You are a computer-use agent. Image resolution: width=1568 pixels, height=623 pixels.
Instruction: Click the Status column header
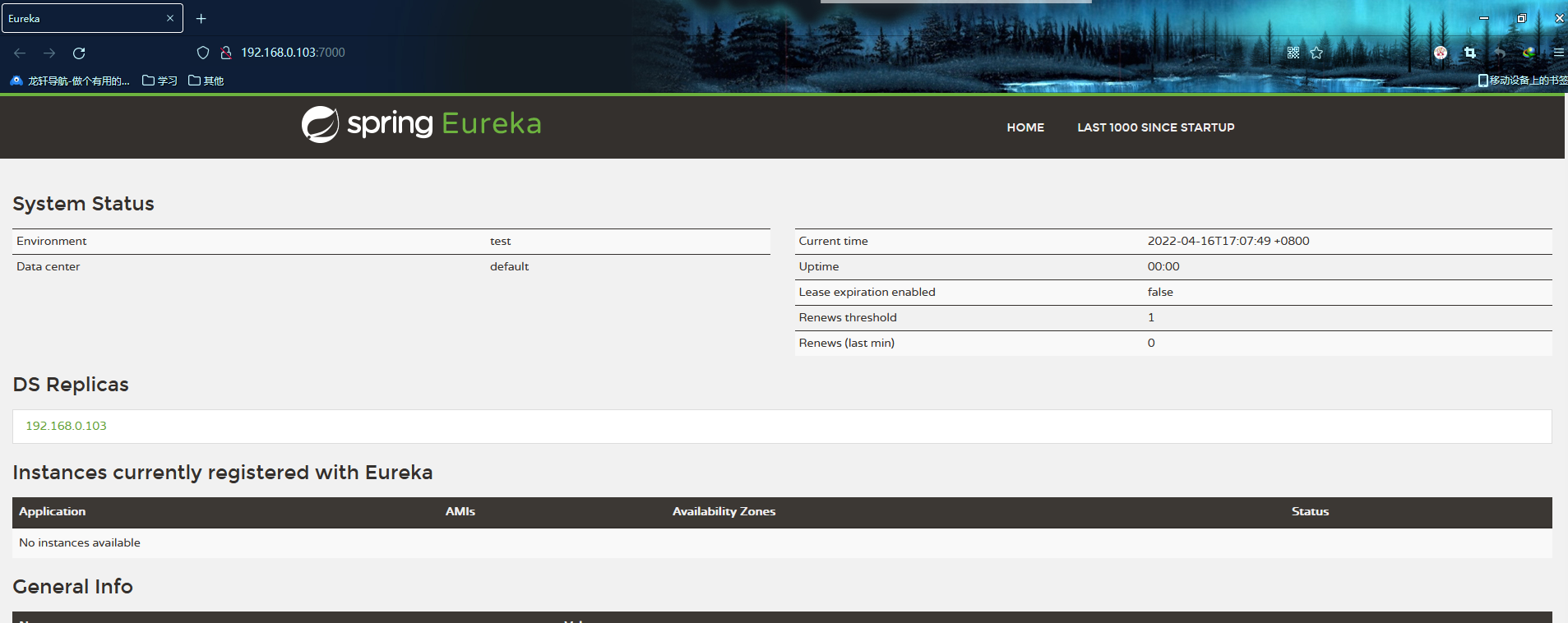tap(1310, 511)
